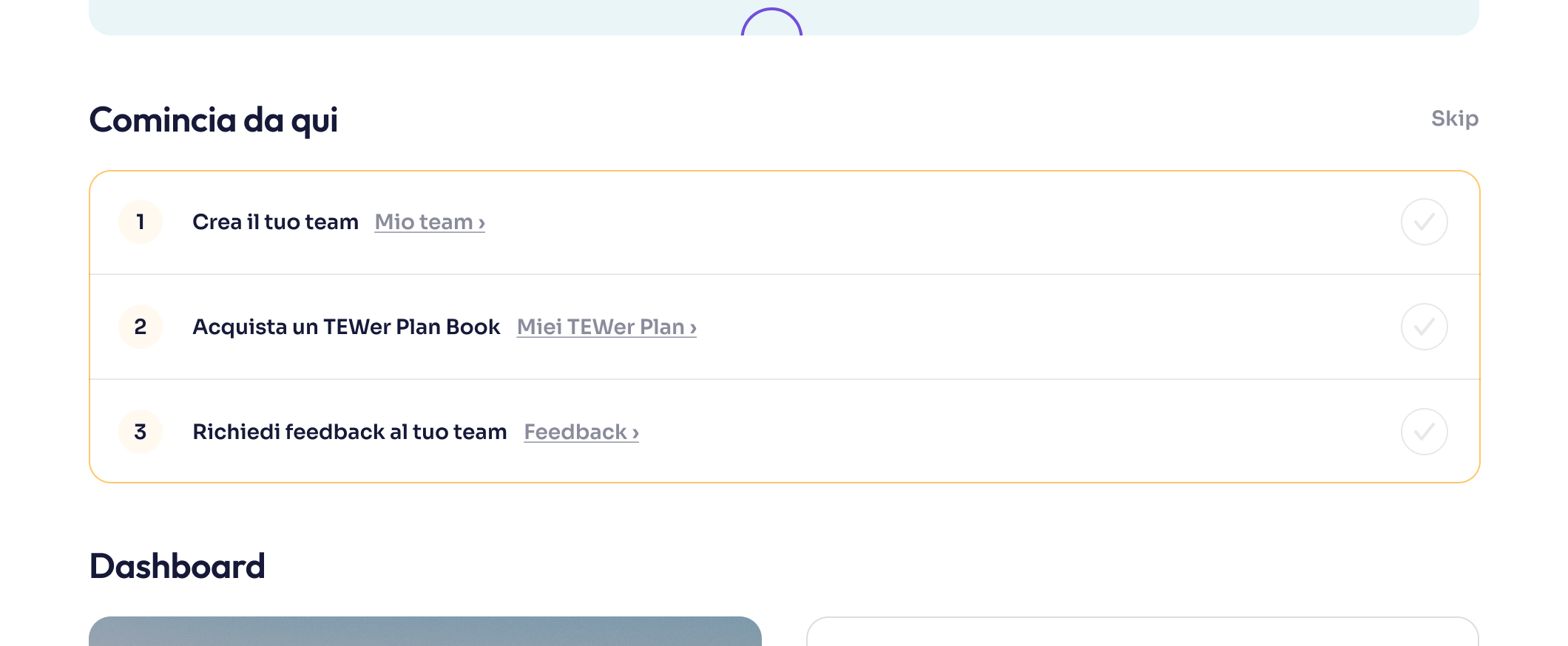Click the white outlined card under Dashboard

1142,633
